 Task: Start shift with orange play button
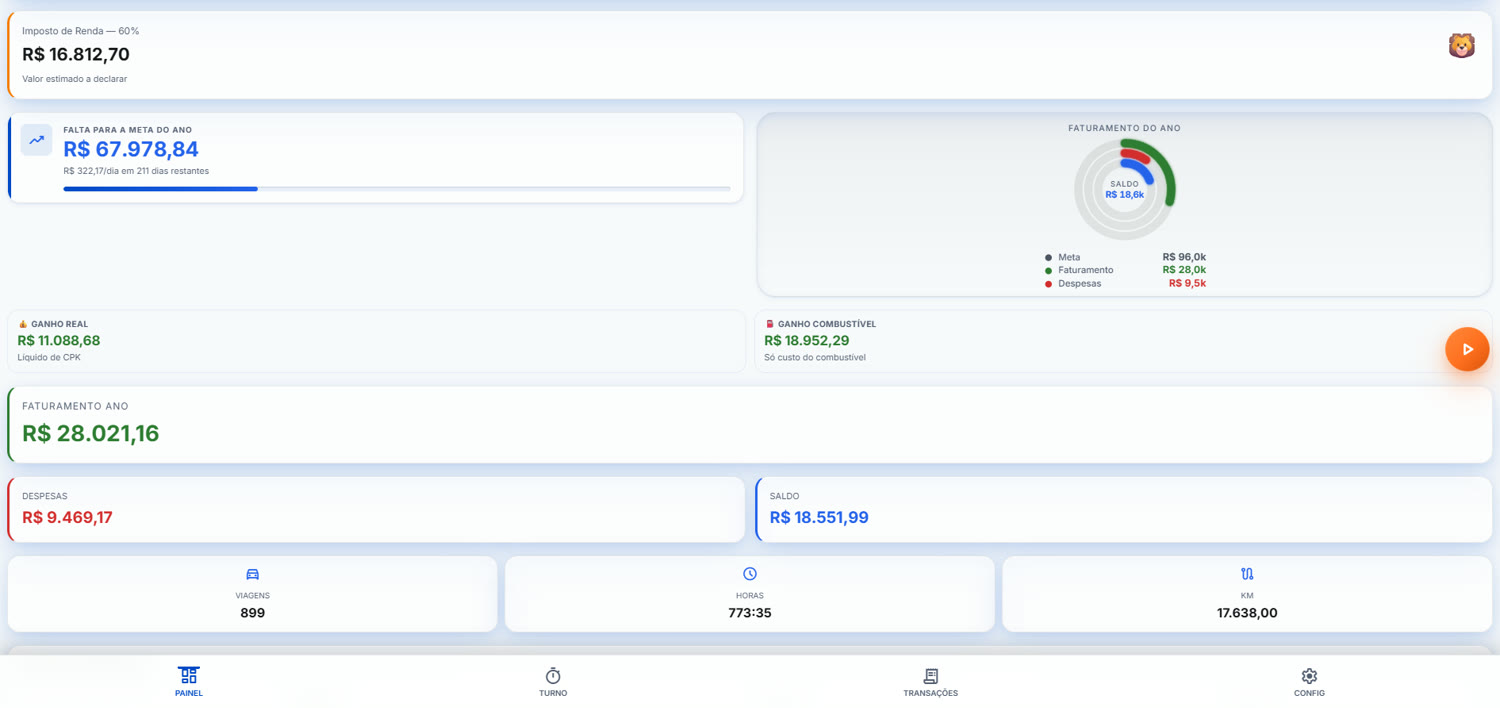pyautogui.click(x=1467, y=349)
